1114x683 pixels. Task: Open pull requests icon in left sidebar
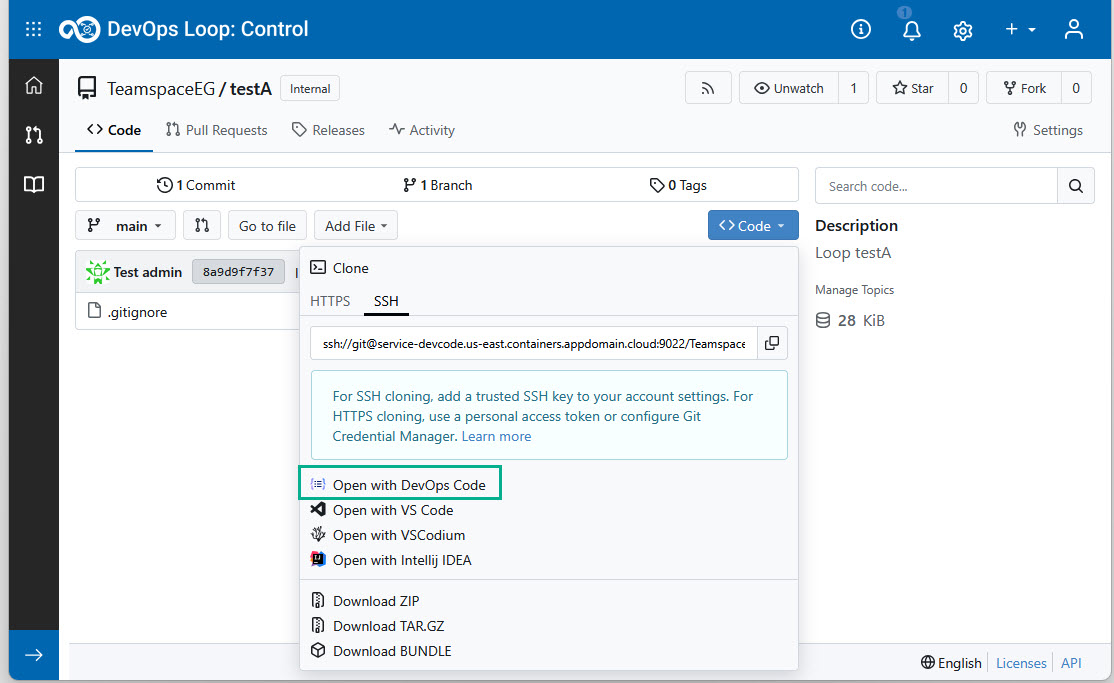pos(34,135)
